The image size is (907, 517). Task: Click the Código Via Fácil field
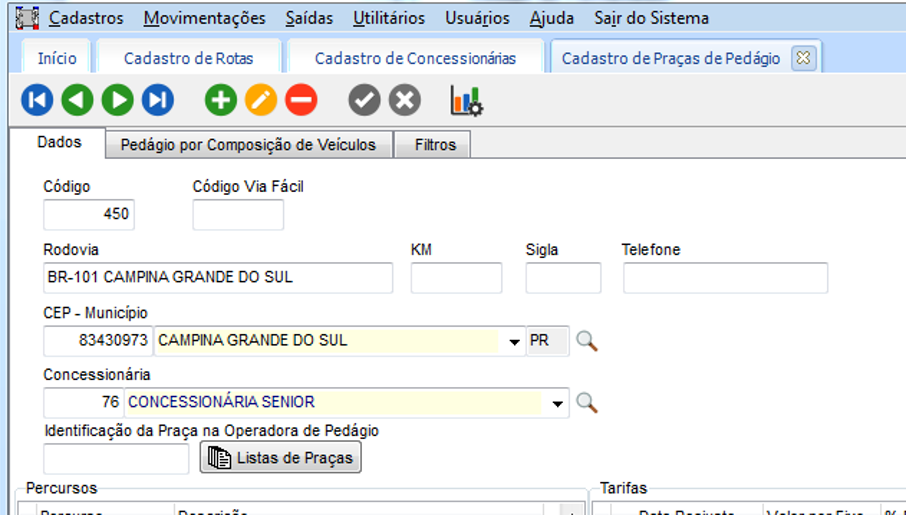tap(238, 215)
